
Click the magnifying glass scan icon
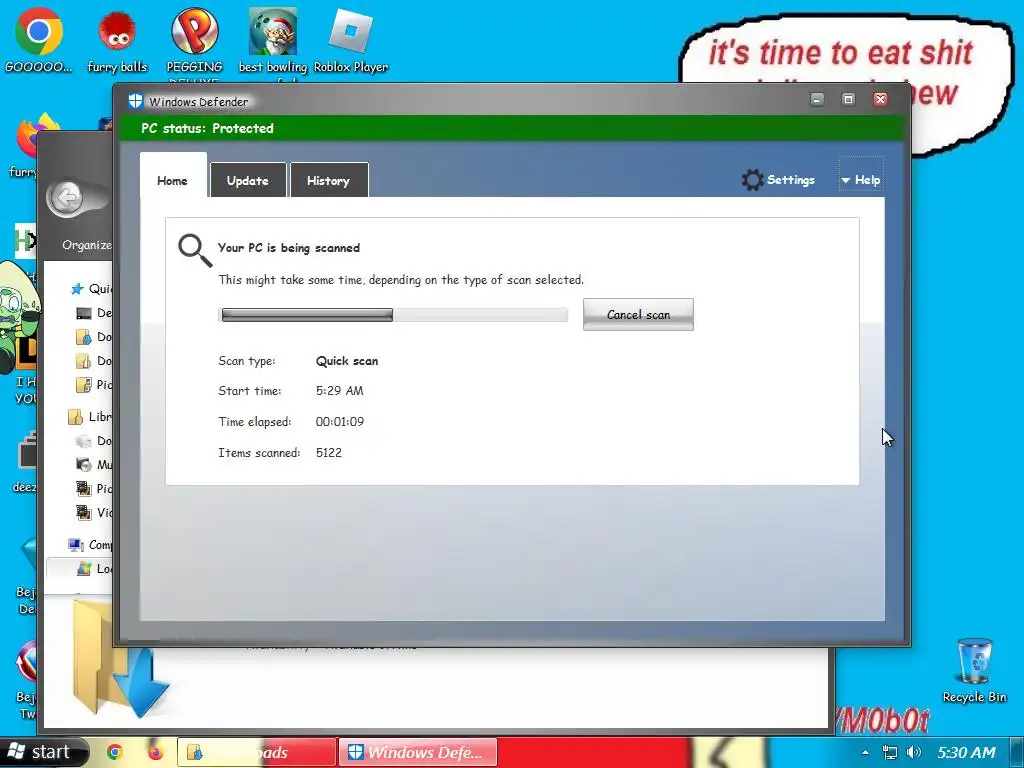click(x=195, y=251)
